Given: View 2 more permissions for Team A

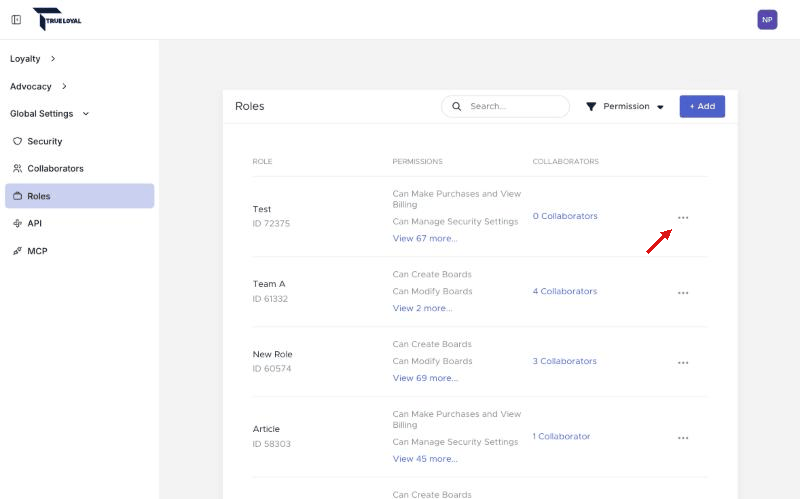Looking at the screenshot, I should 422,308.
